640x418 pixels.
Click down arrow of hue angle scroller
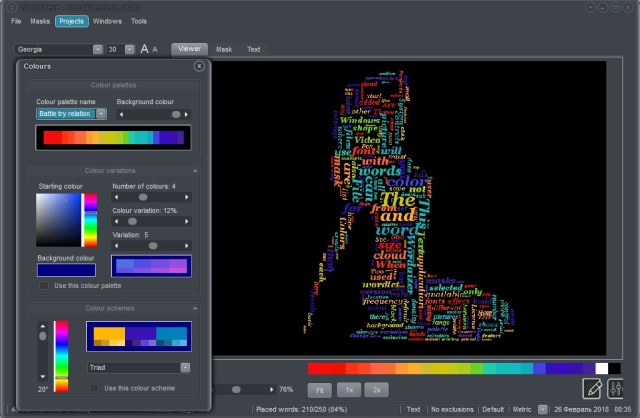[41, 377]
